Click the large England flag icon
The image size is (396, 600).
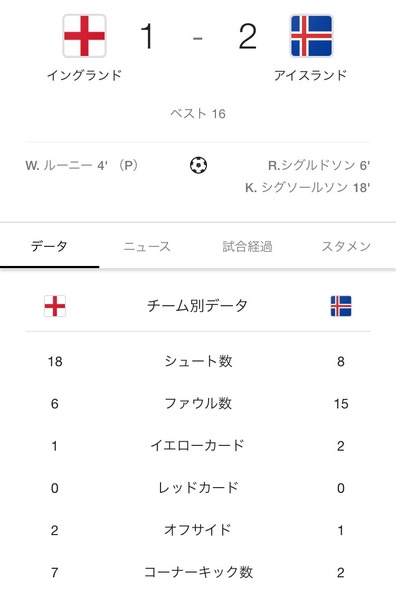[x=84, y=36]
